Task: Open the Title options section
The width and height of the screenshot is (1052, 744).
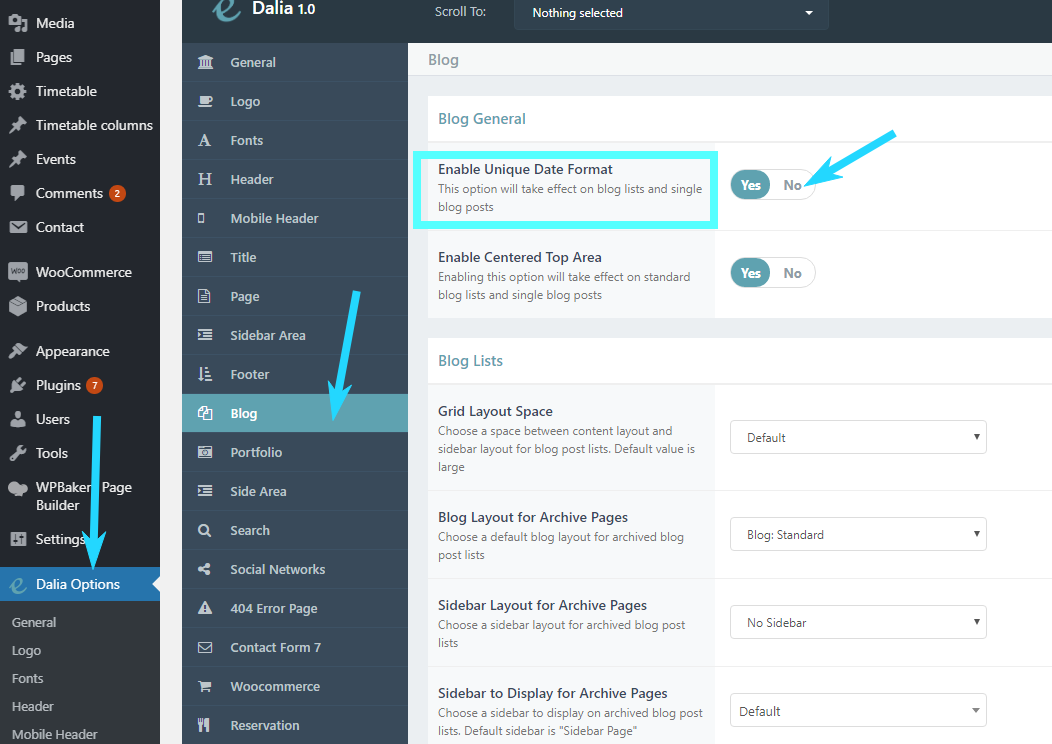Action: [x=295, y=257]
